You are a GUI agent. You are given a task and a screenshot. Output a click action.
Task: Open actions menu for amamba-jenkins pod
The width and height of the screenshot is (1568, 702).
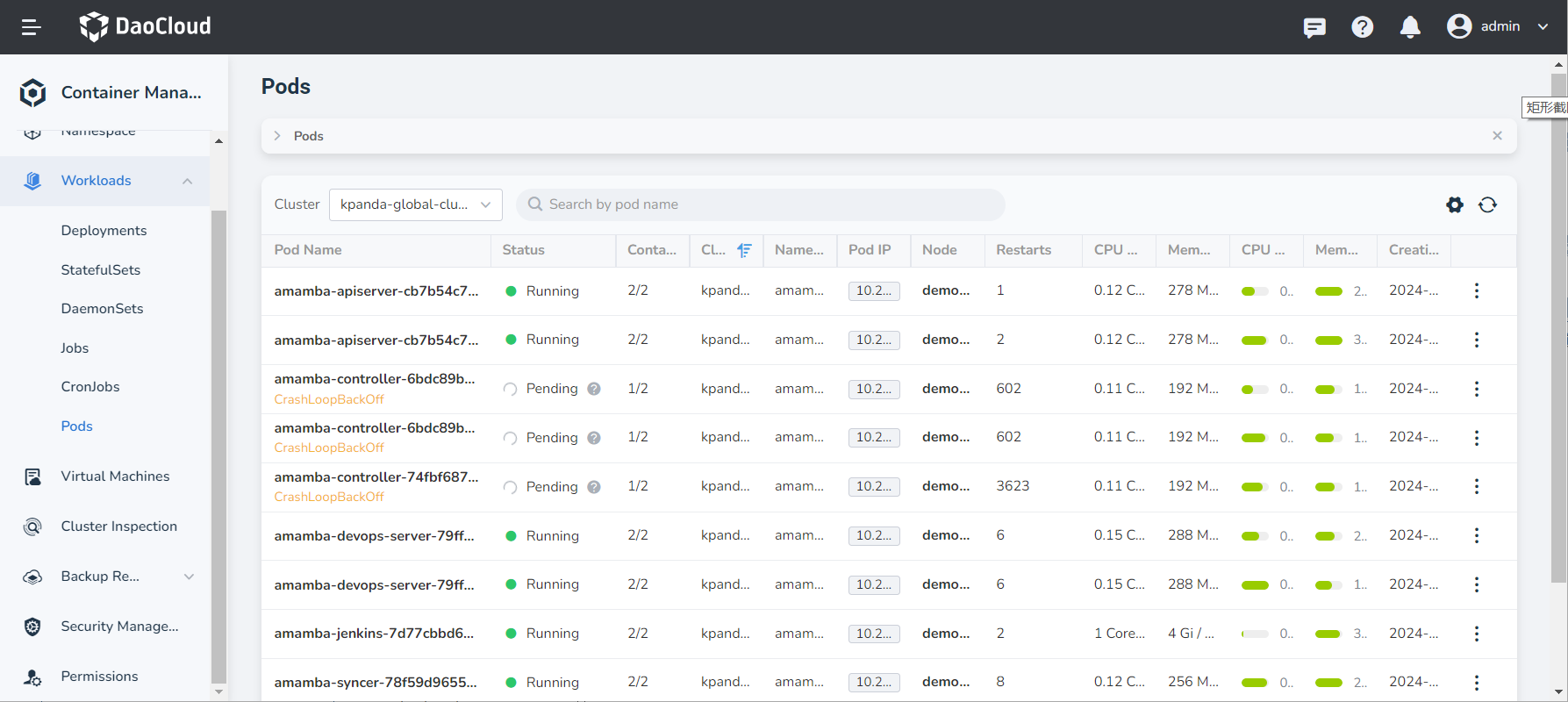pos(1477,634)
